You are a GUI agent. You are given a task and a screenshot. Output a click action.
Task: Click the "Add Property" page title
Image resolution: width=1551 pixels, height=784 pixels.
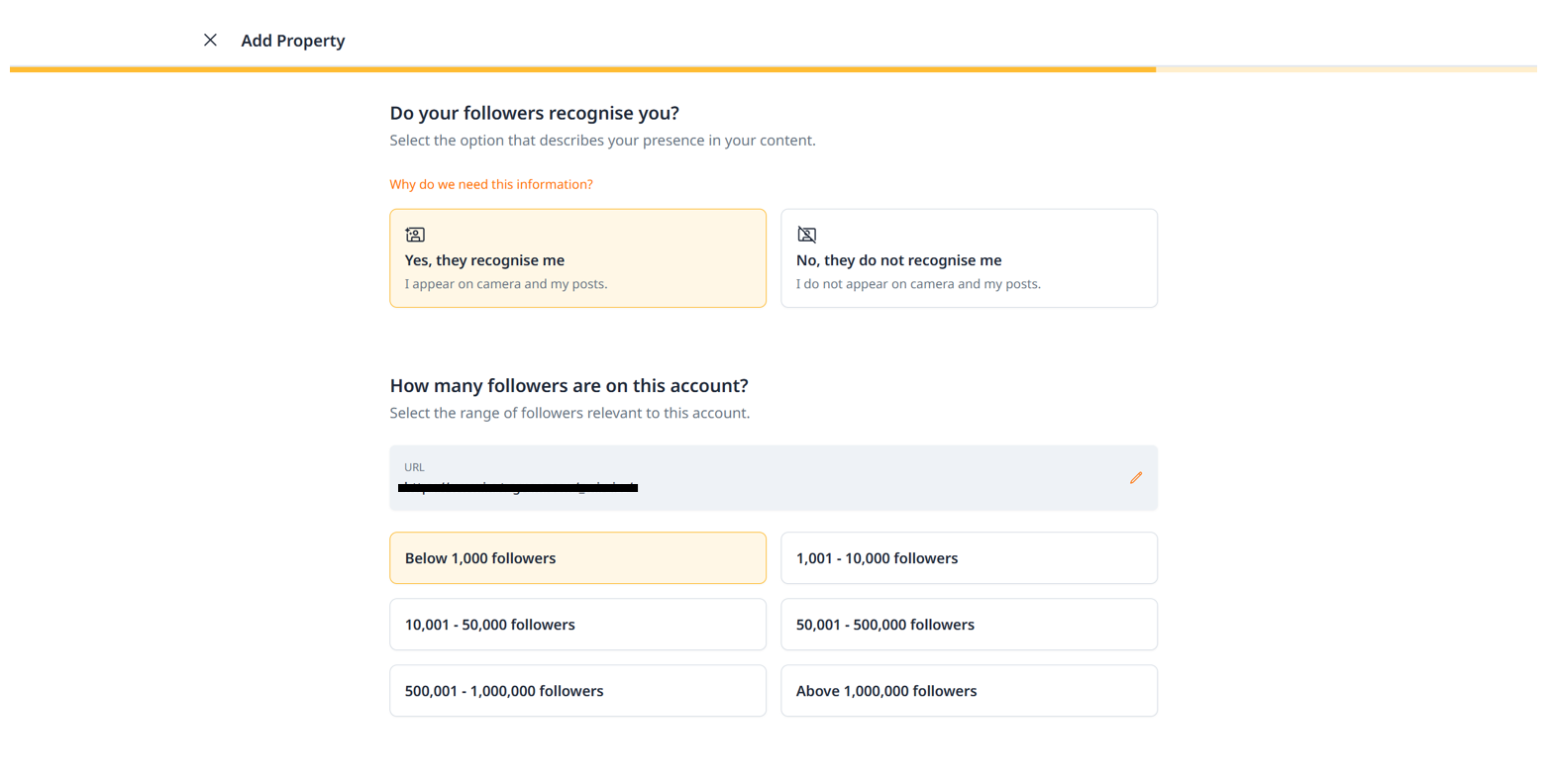coord(293,41)
